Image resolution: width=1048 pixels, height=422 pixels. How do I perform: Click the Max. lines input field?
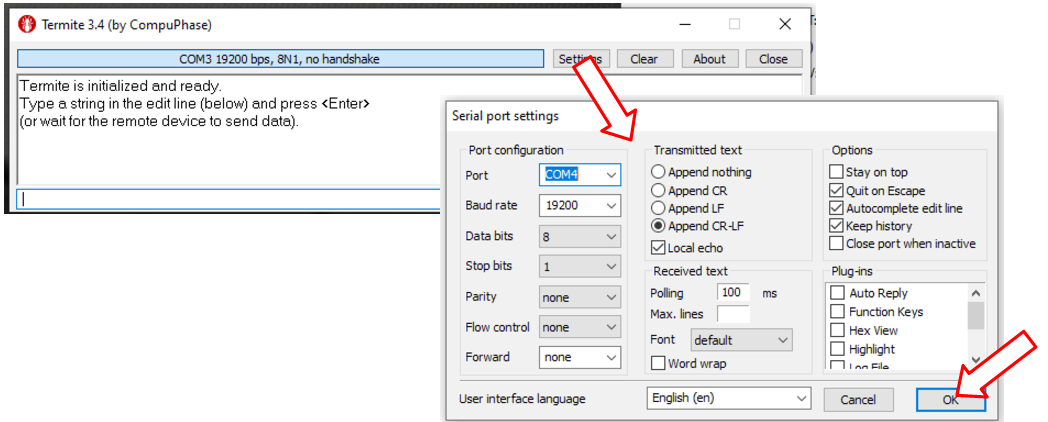[733, 314]
